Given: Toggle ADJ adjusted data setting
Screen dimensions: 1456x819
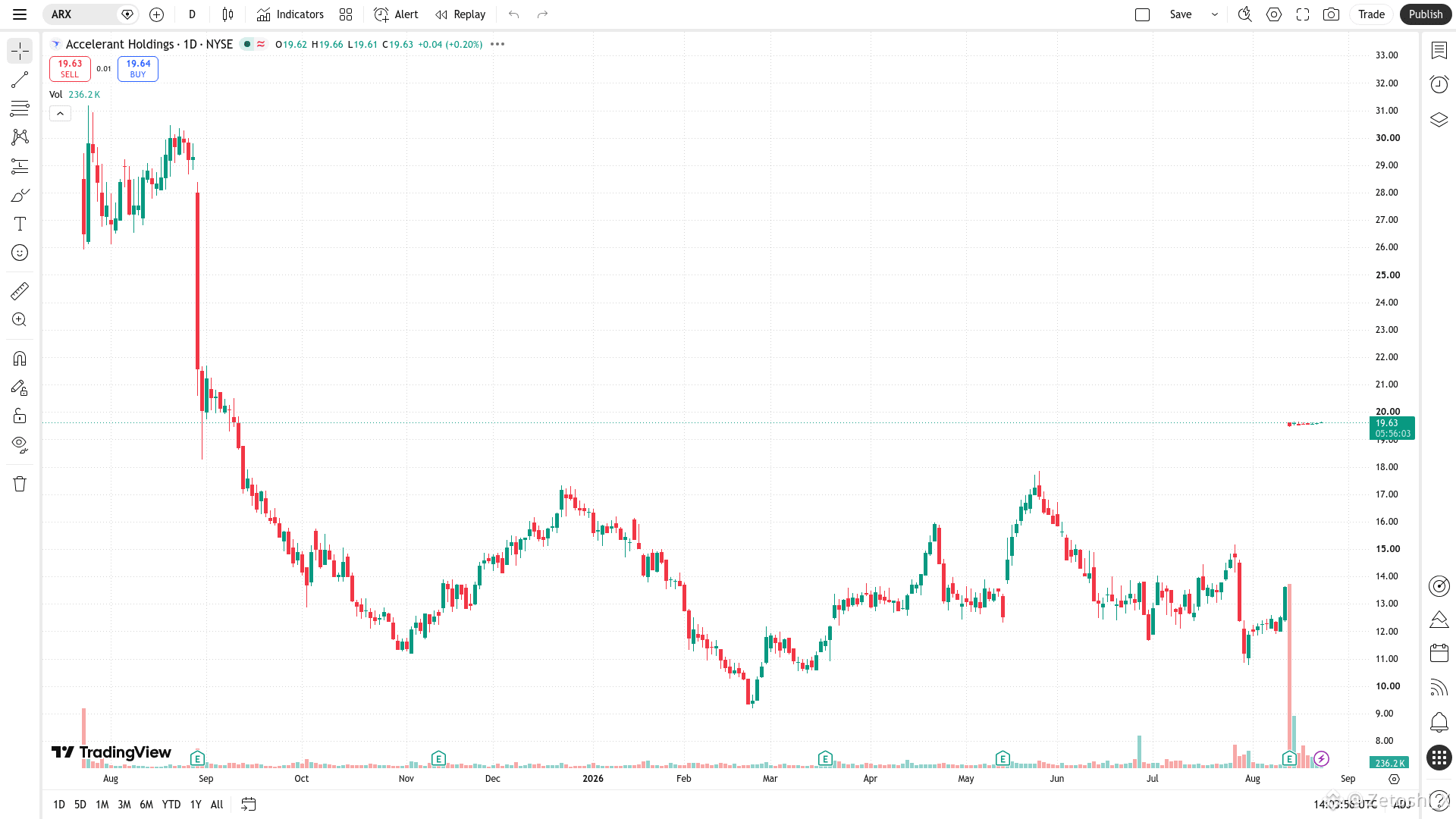Looking at the screenshot, I should pyautogui.click(x=1401, y=805).
